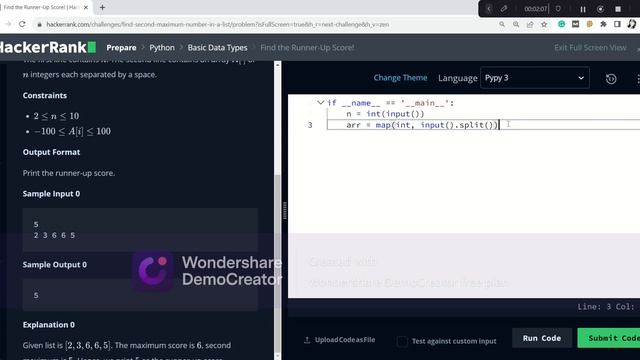Screen dimensions: 640x360
Task: Close the Find the Runner-Up Score tab
Action: click(x=86, y=7)
